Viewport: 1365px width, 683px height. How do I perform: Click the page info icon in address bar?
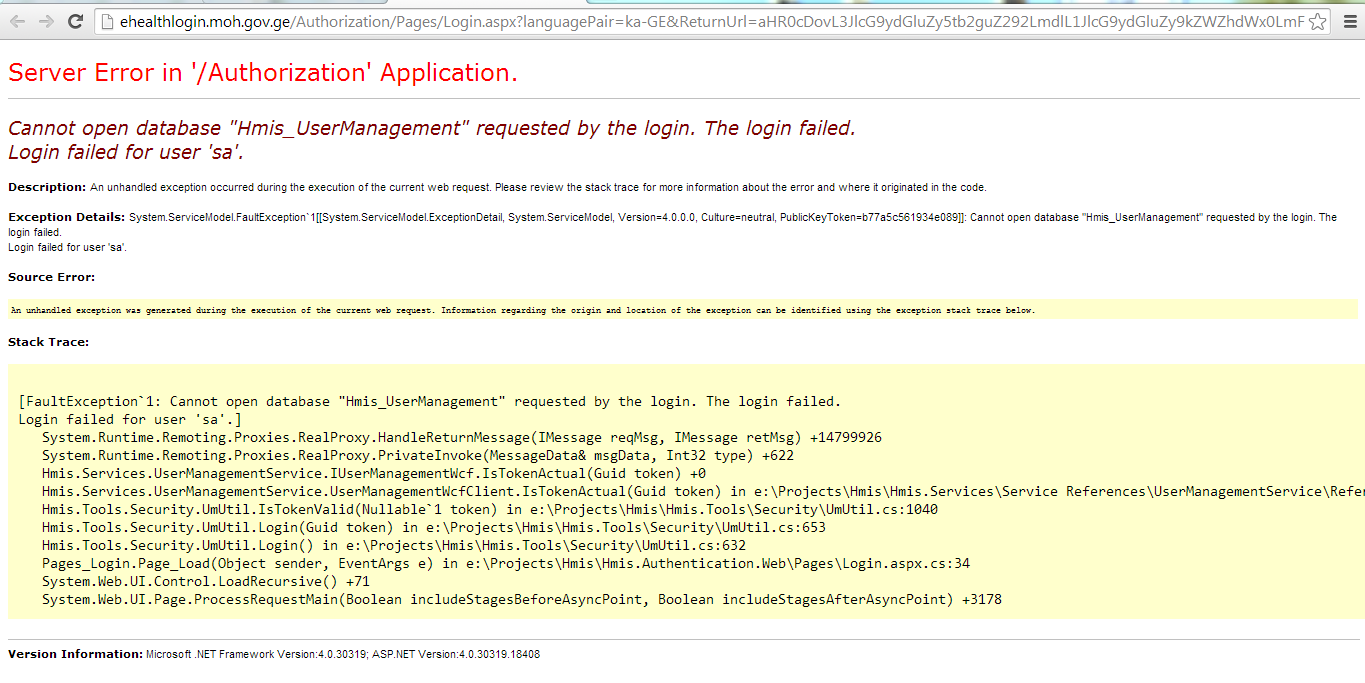(109, 21)
